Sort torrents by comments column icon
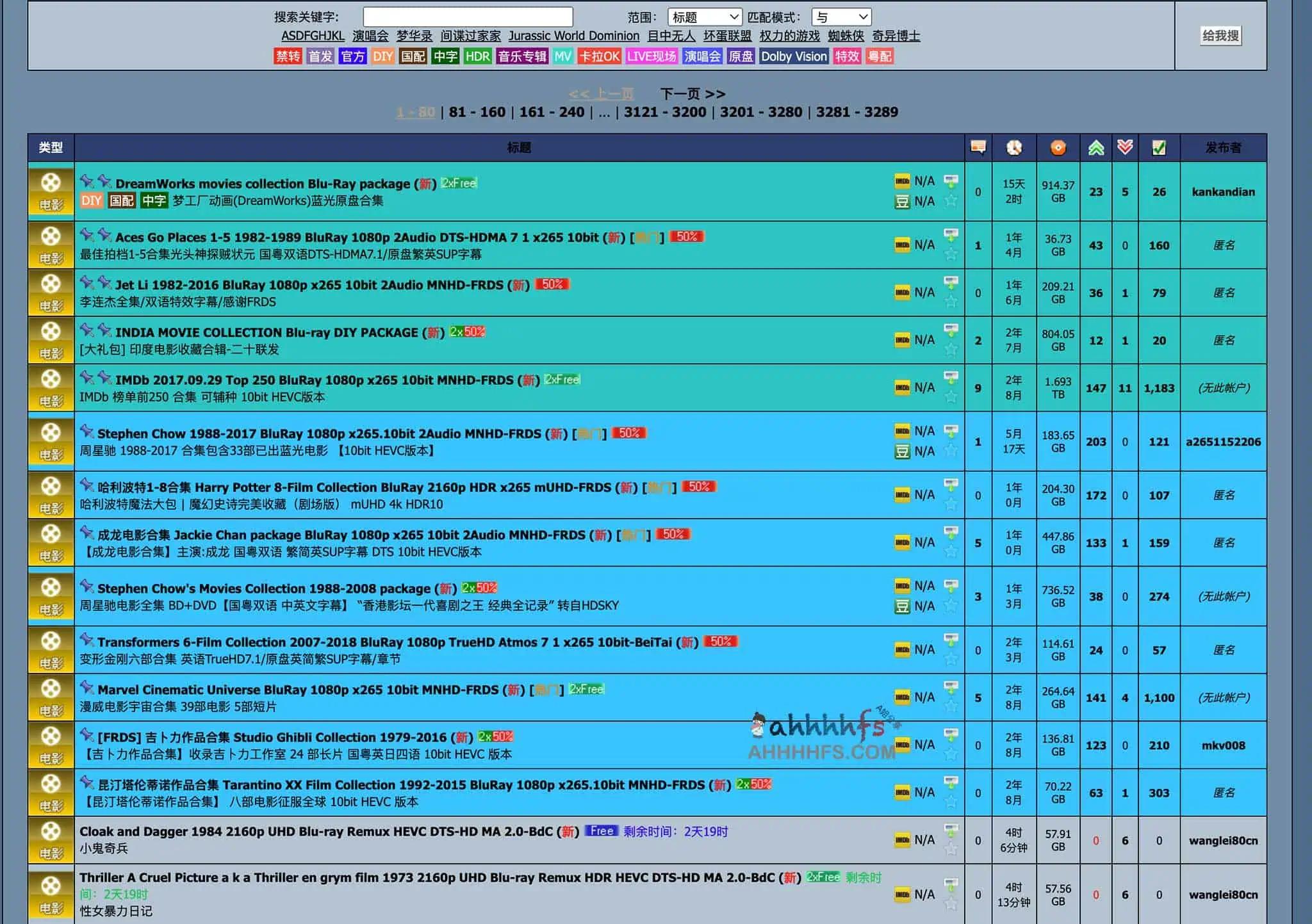Image resolution: width=1312 pixels, height=924 pixels. (x=978, y=147)
